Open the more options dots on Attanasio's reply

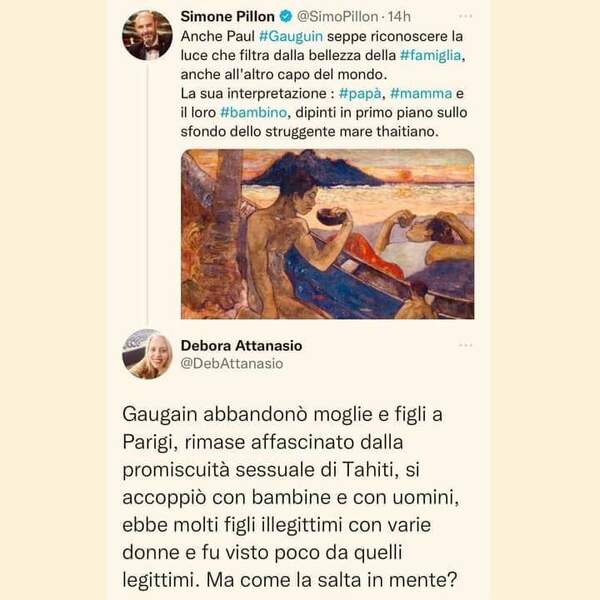tap(465, 345)
